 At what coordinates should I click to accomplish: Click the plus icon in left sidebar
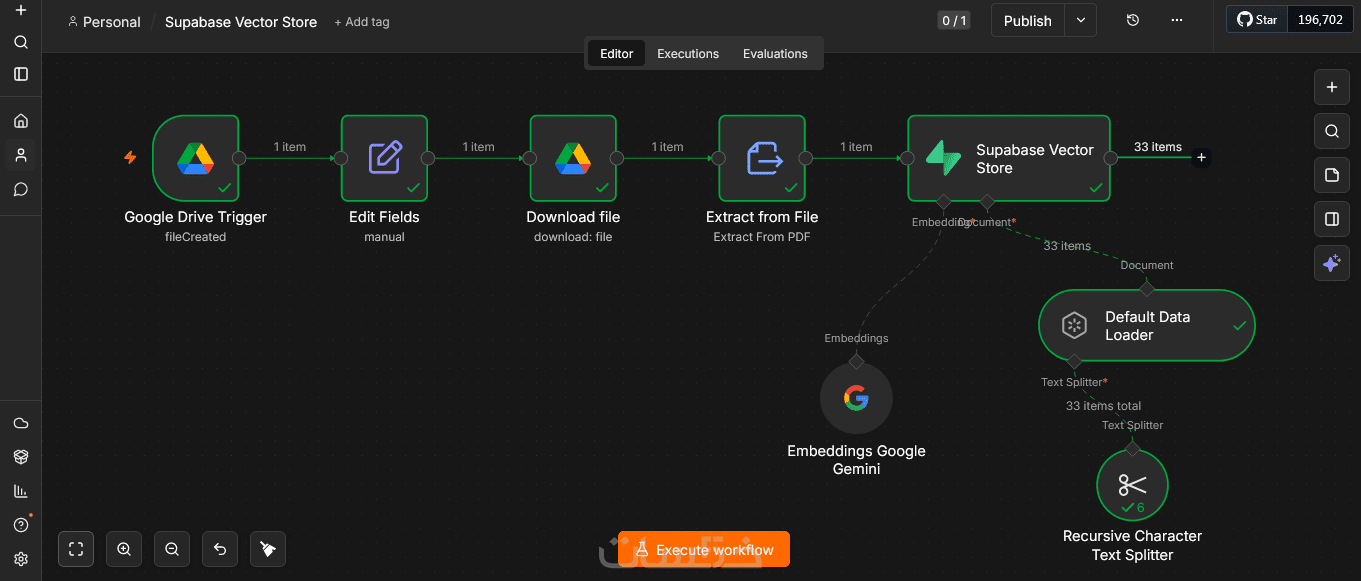click(21, 10)
